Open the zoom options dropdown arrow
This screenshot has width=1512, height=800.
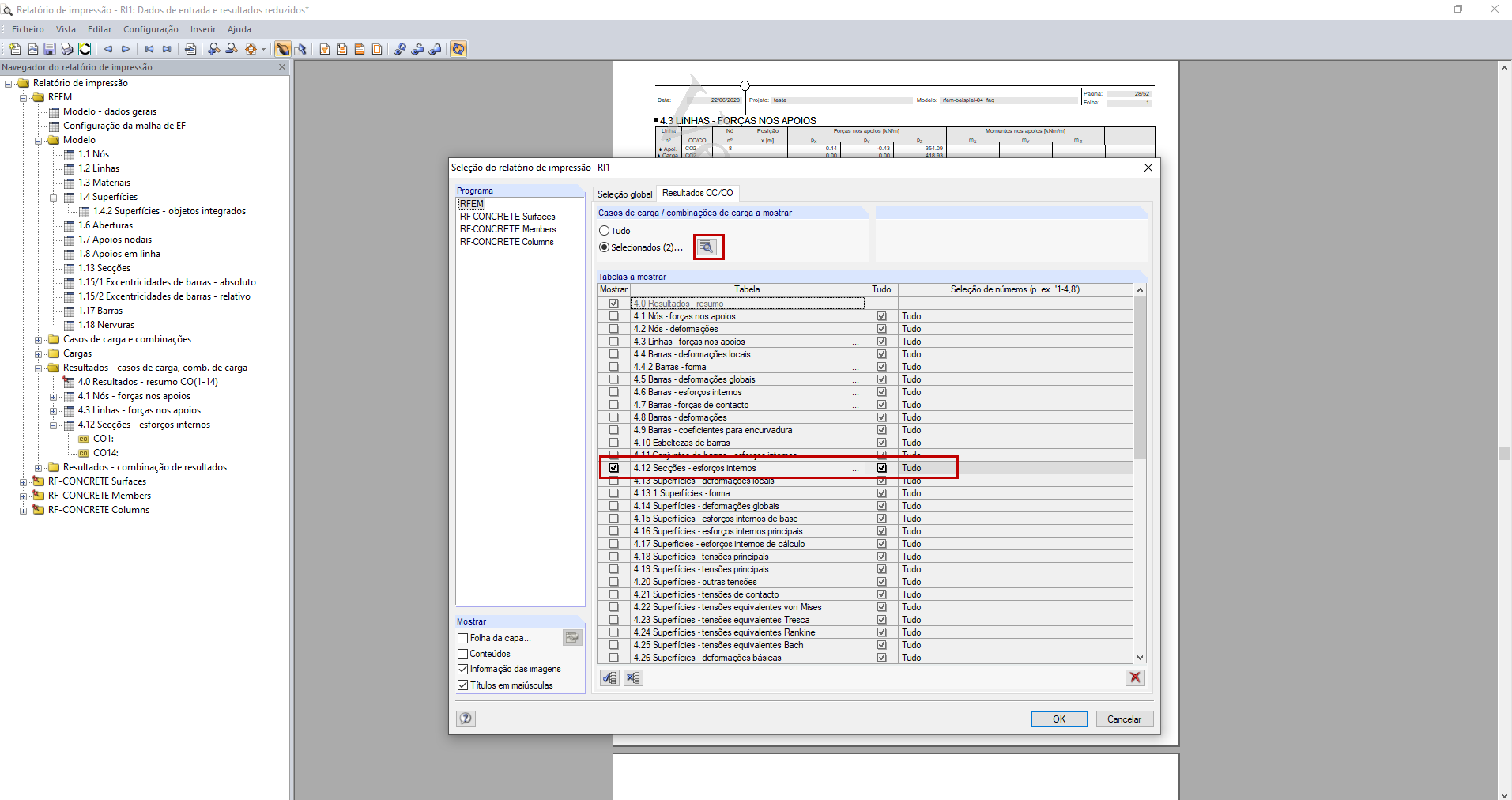click(x=264, y=49)
